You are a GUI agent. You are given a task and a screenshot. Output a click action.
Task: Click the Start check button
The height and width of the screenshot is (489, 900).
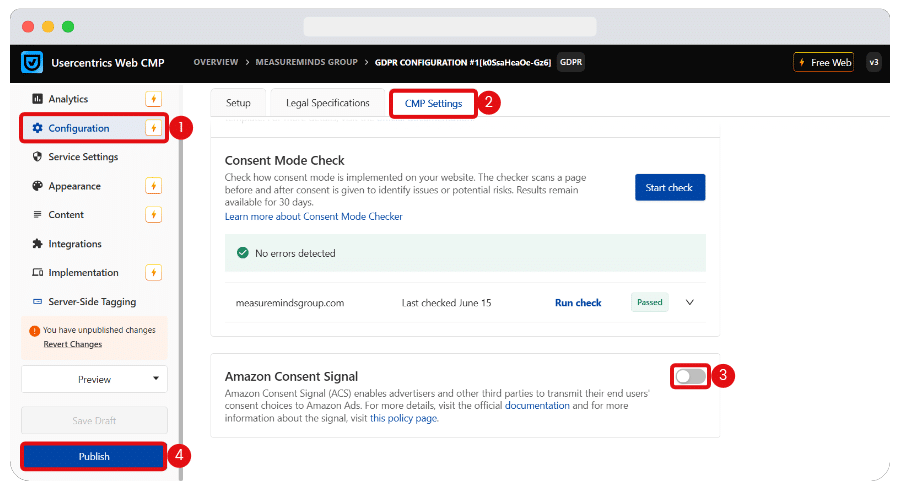pos(670,187)
